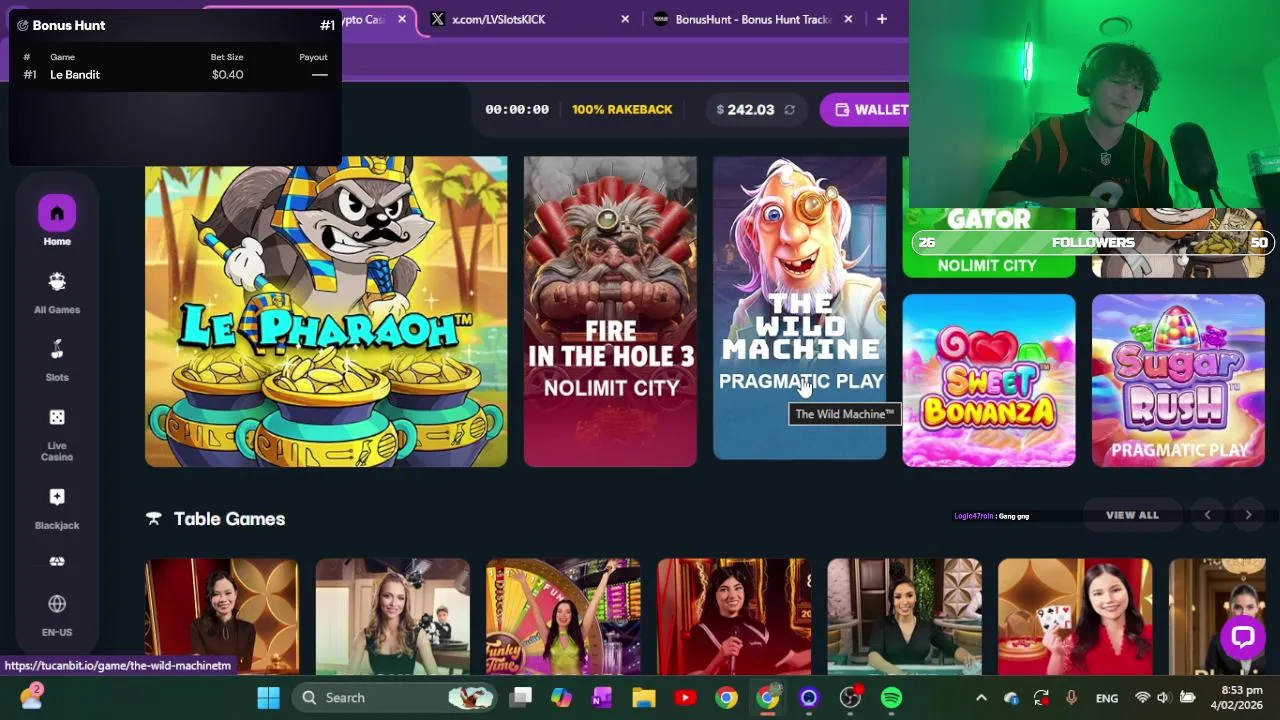Image resolution: width=1280 pixels, height=720 pixels.
Task: Show next Table Games with right arrow
Action: click(x=1248, y=515)
